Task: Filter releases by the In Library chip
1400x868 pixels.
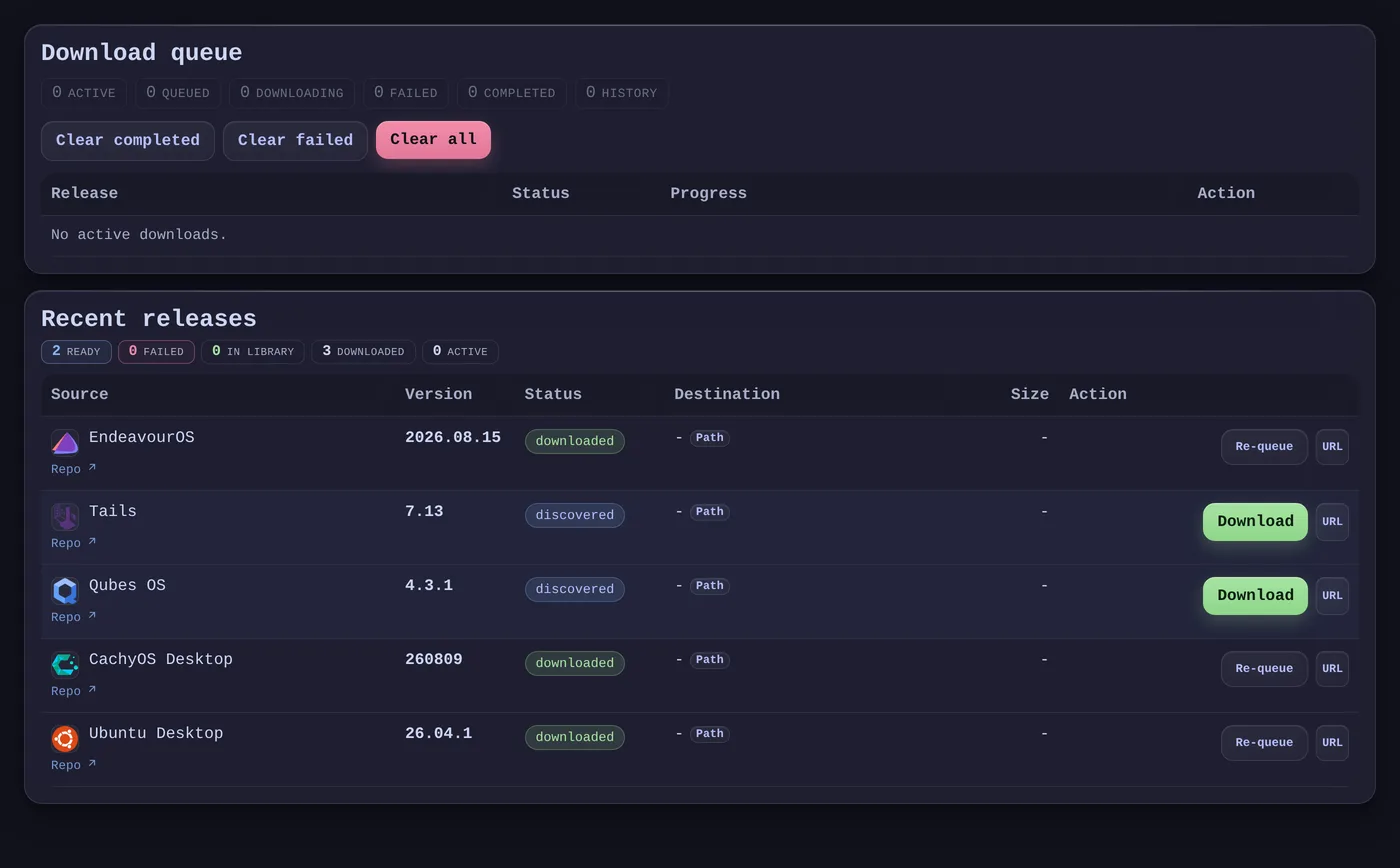Action: [x=253, y=352]
